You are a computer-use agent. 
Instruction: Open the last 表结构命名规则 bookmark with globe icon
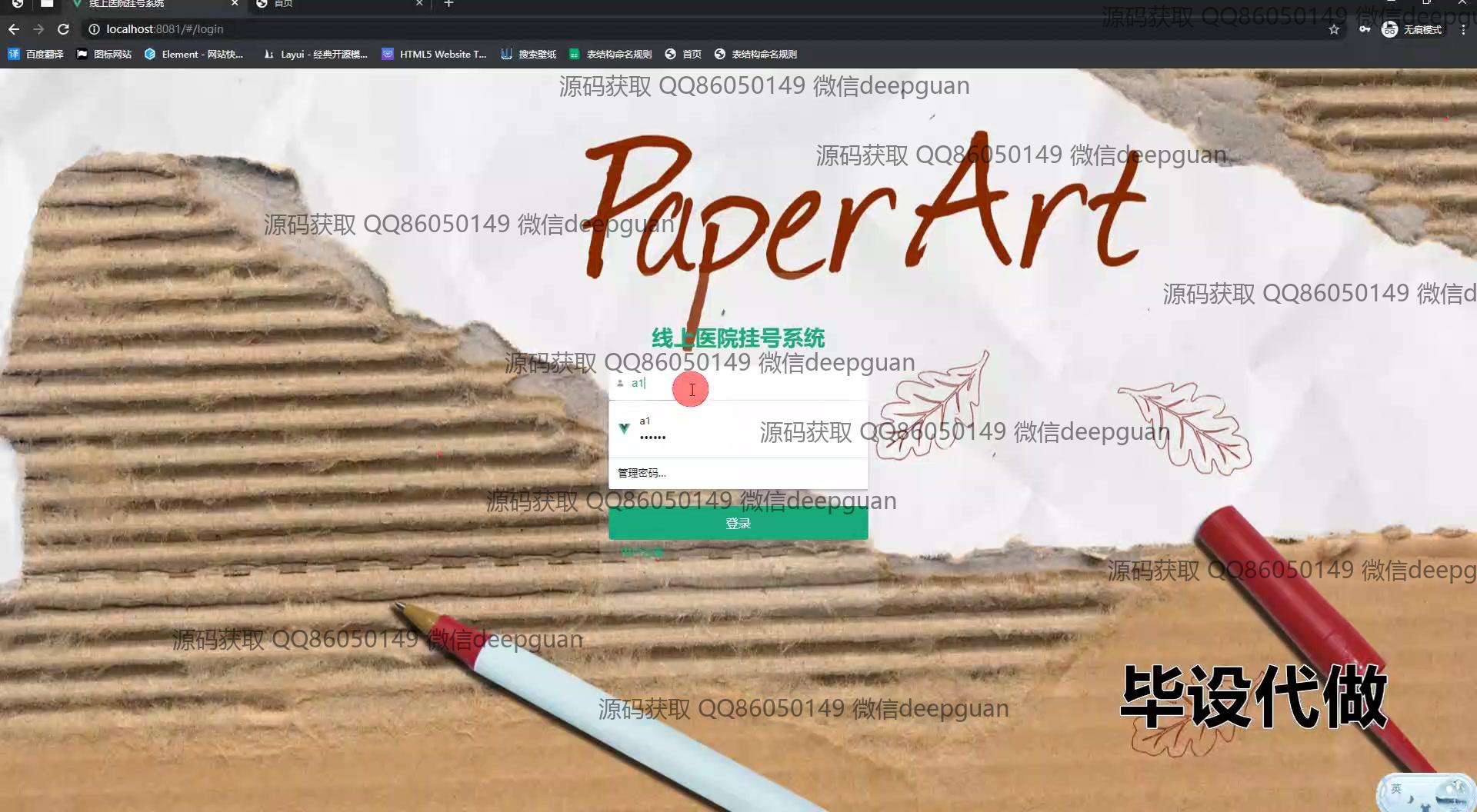755,54
